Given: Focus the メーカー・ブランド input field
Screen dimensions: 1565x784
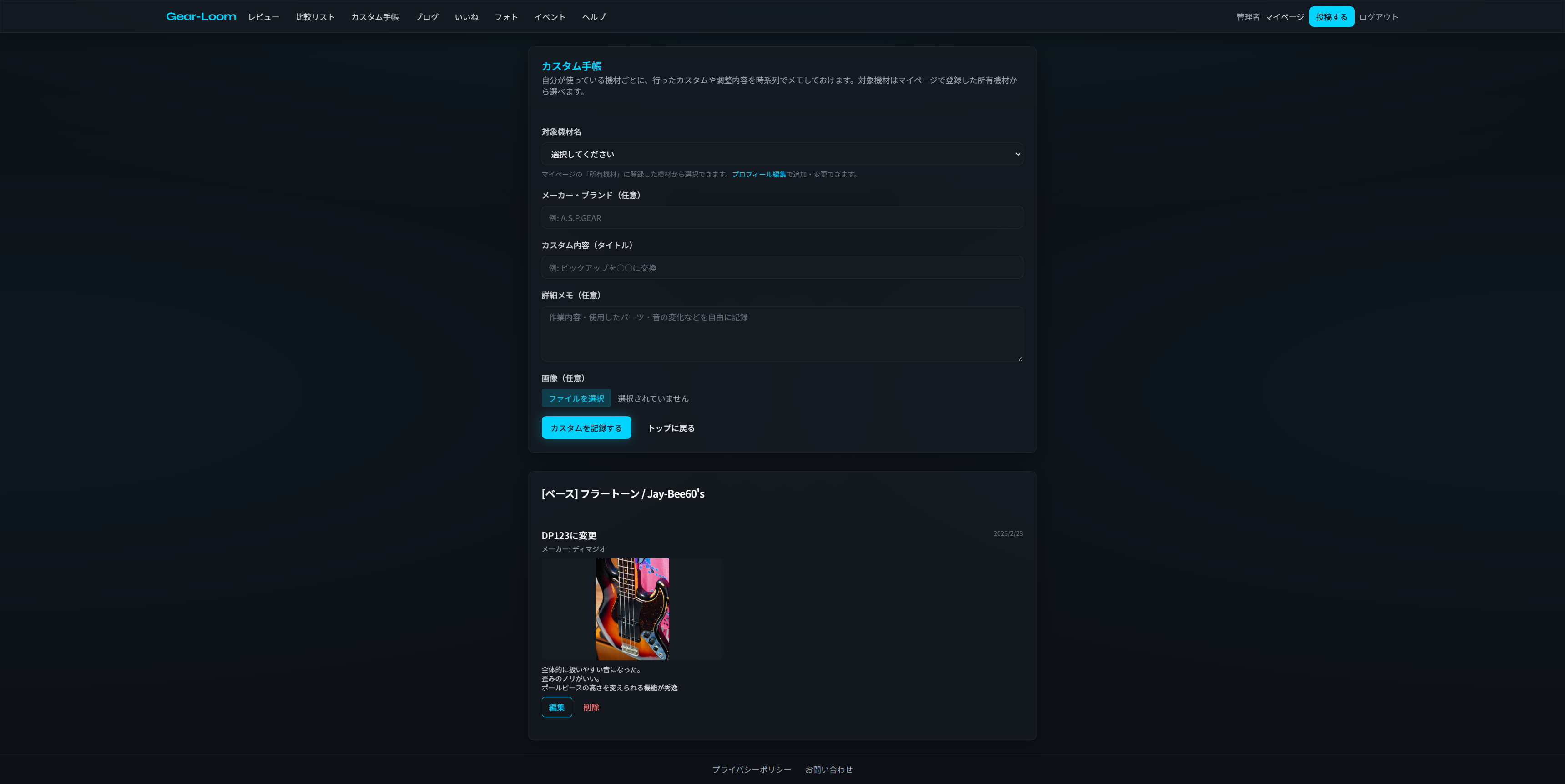Looking at the screenshot, I should [782, 218].
